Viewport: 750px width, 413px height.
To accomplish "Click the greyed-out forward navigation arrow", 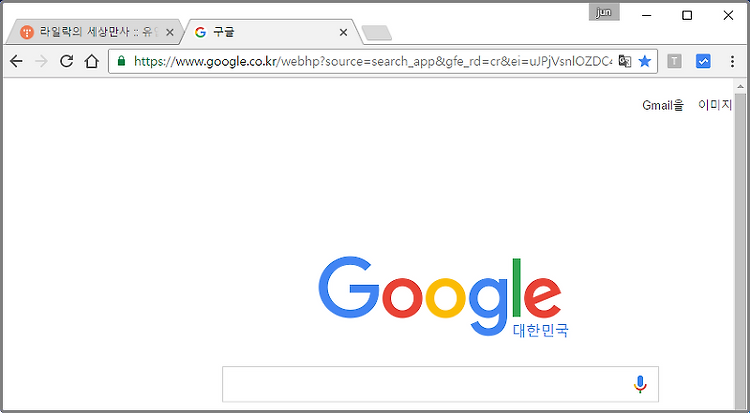I will pos(42,61).
